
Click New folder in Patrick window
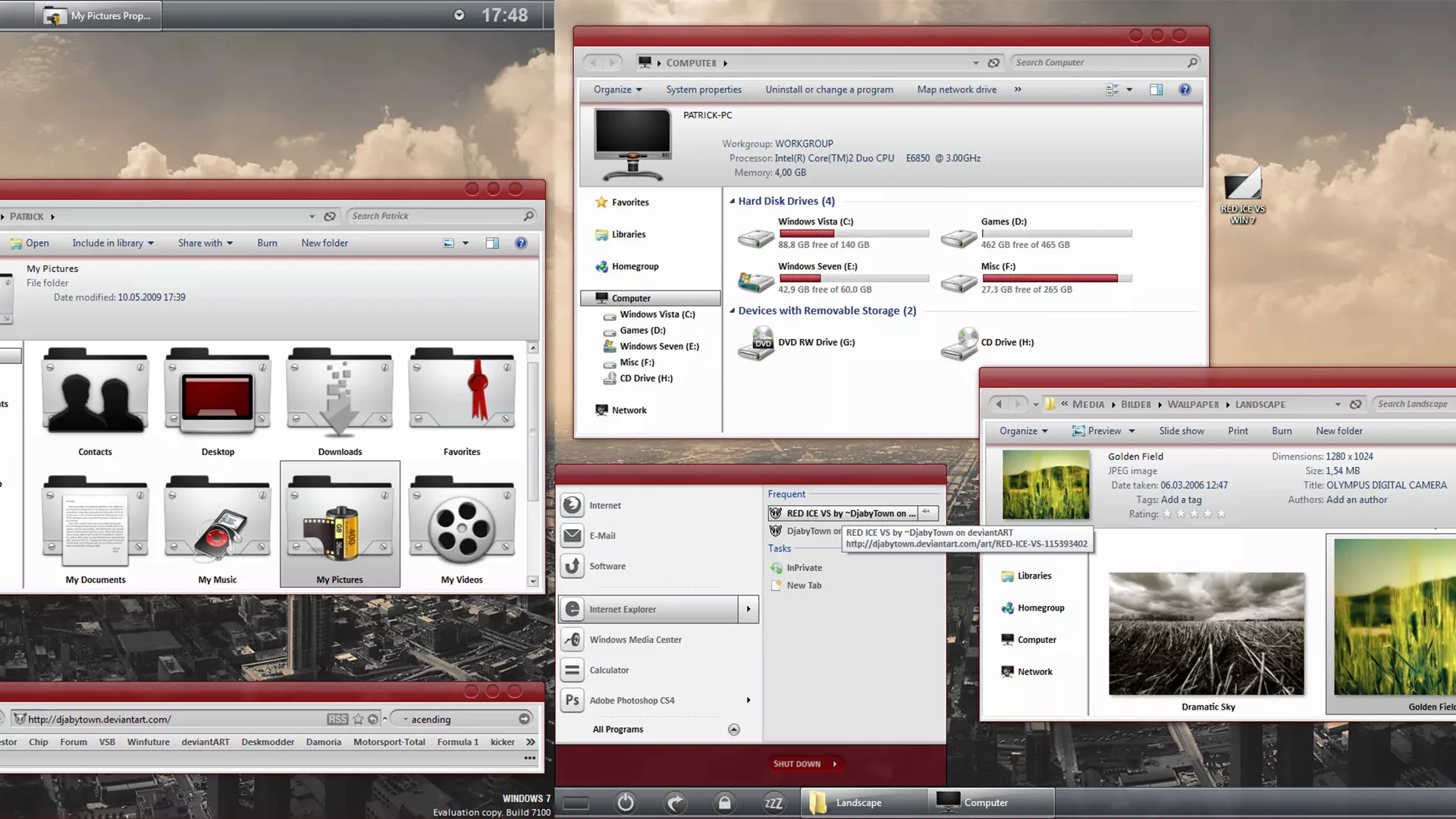(x=324, y=243)
